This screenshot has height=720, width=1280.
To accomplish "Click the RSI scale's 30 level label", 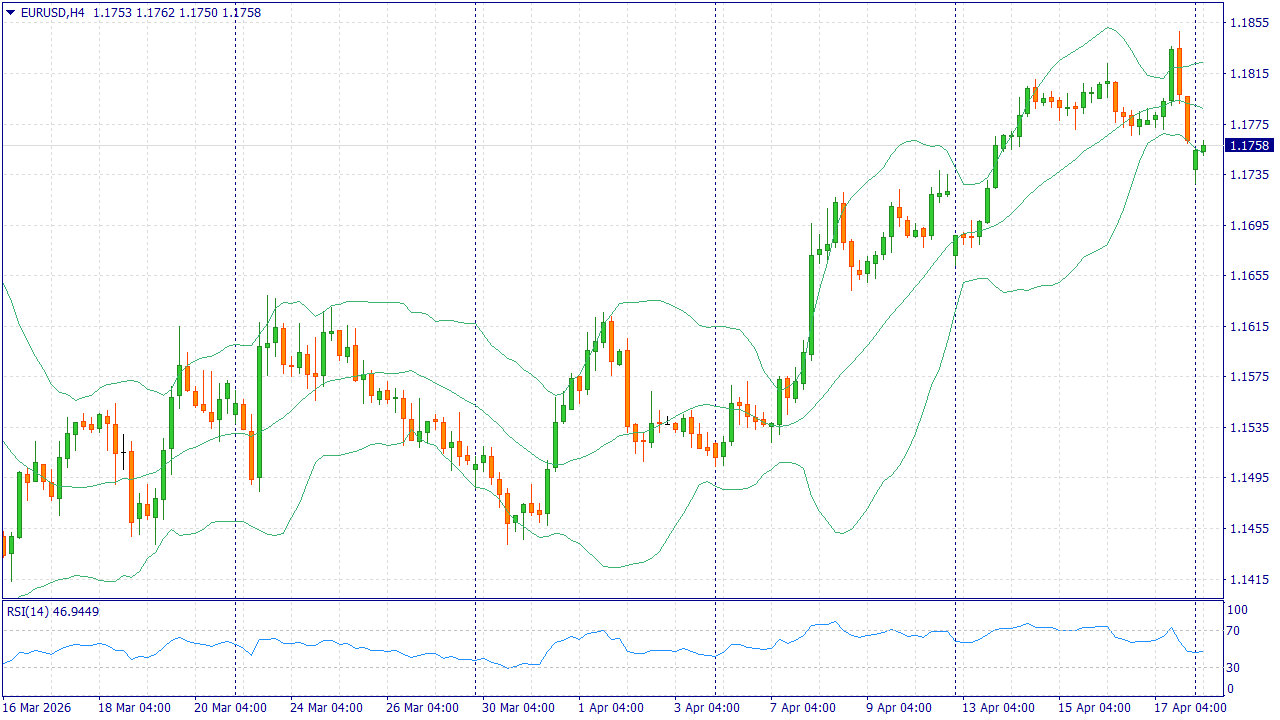I will 1234,668.
